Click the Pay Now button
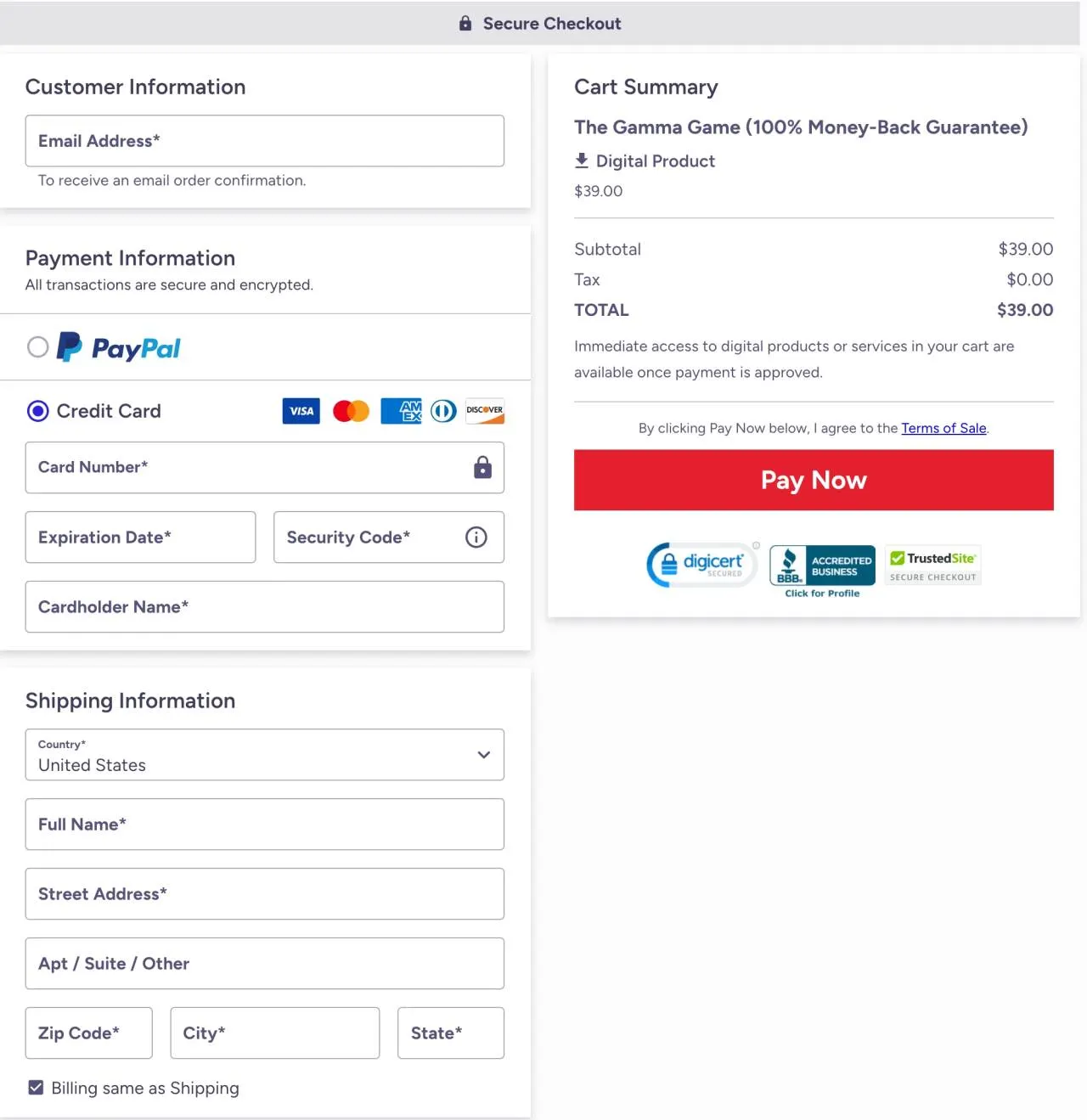This screenshot has height=1120, width=1087. (x=813, y=480)
